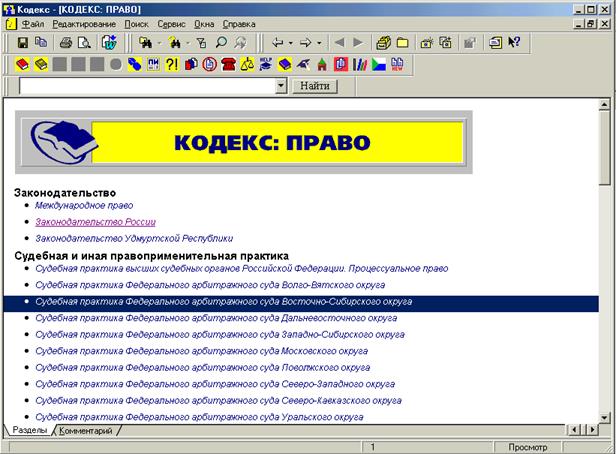Open the Окна menu
The height and width of the screenshot is (454, 616).
pos(204,24)
